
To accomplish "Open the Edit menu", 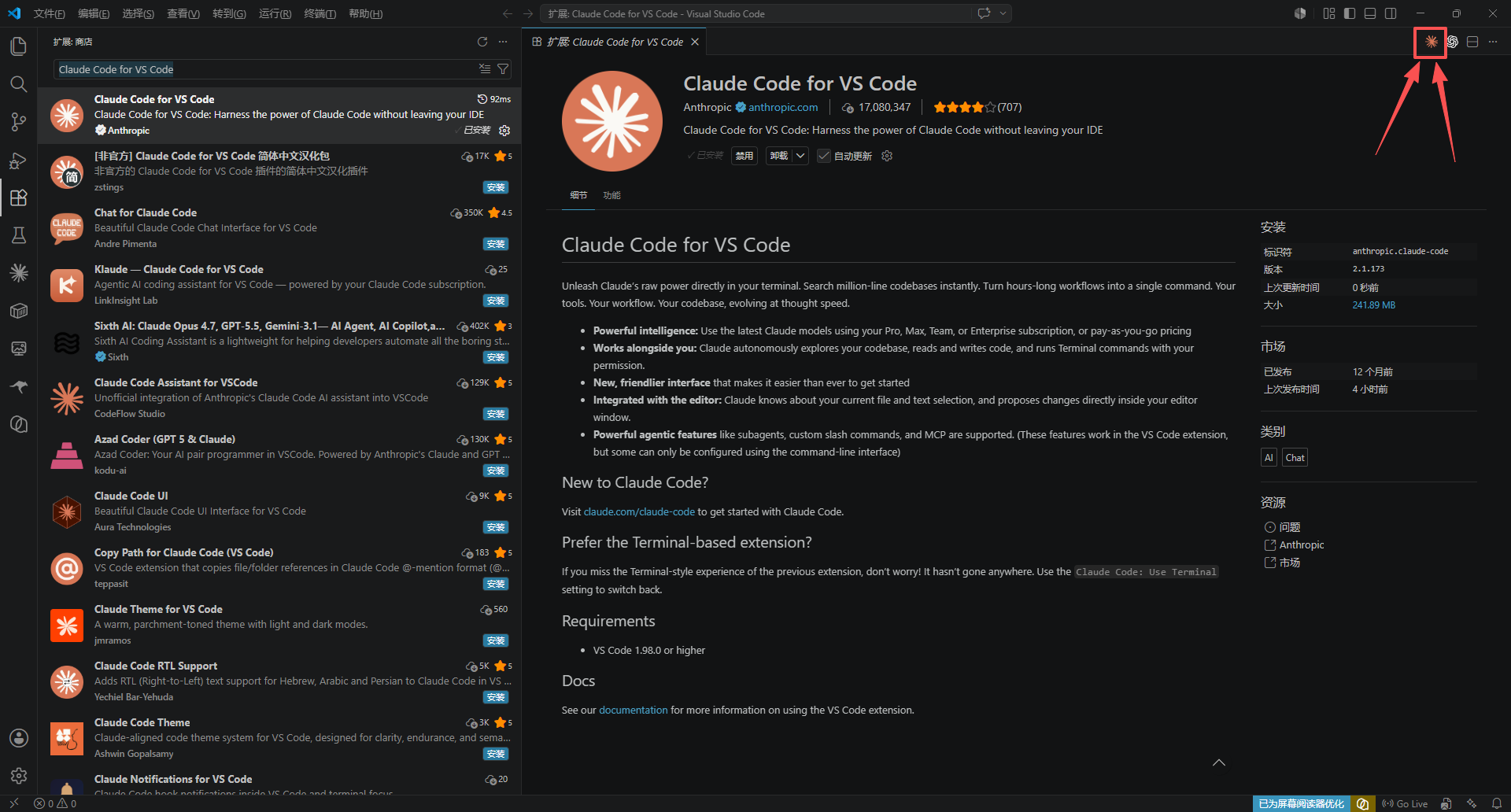I will pos(94,13).
